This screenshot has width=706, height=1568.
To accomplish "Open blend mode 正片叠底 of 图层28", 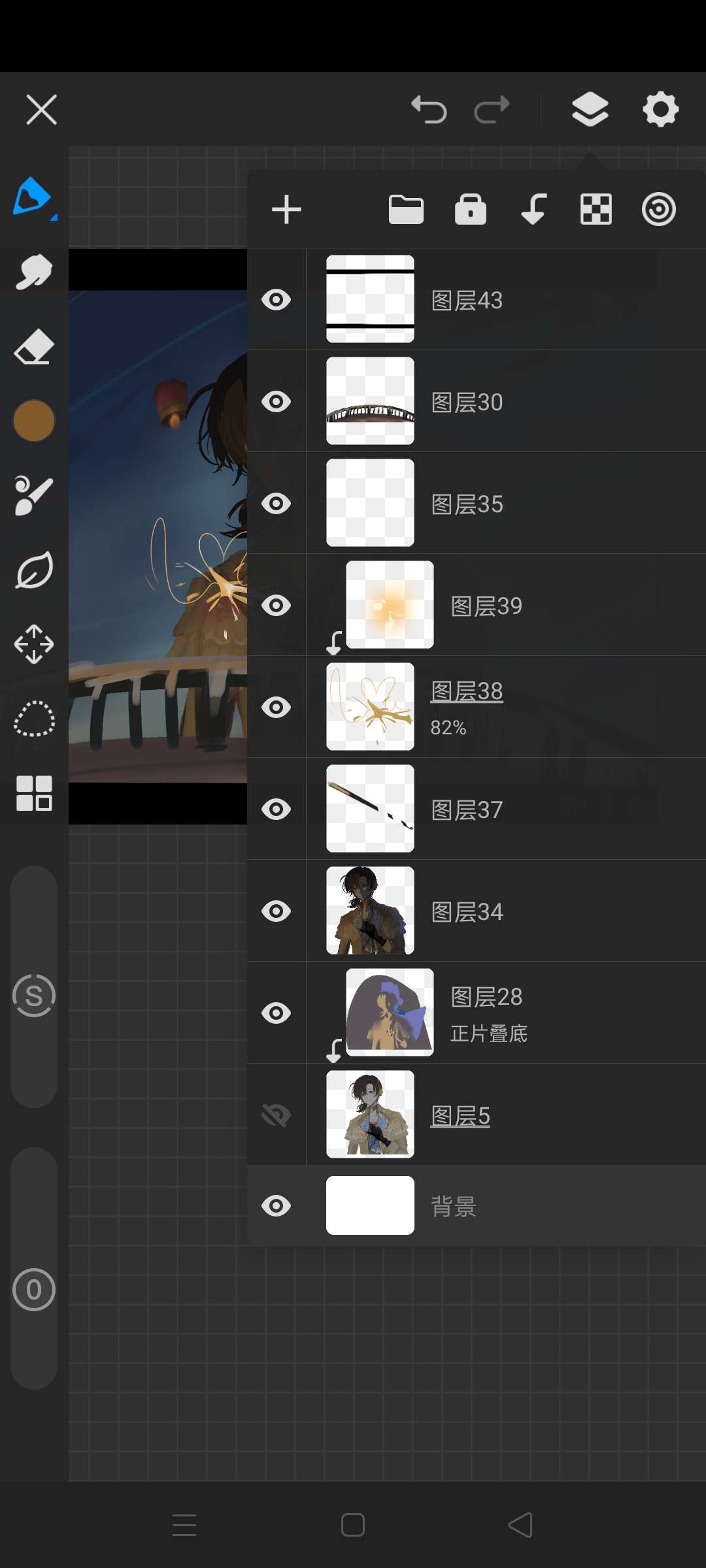I will tap(489, 1034).
